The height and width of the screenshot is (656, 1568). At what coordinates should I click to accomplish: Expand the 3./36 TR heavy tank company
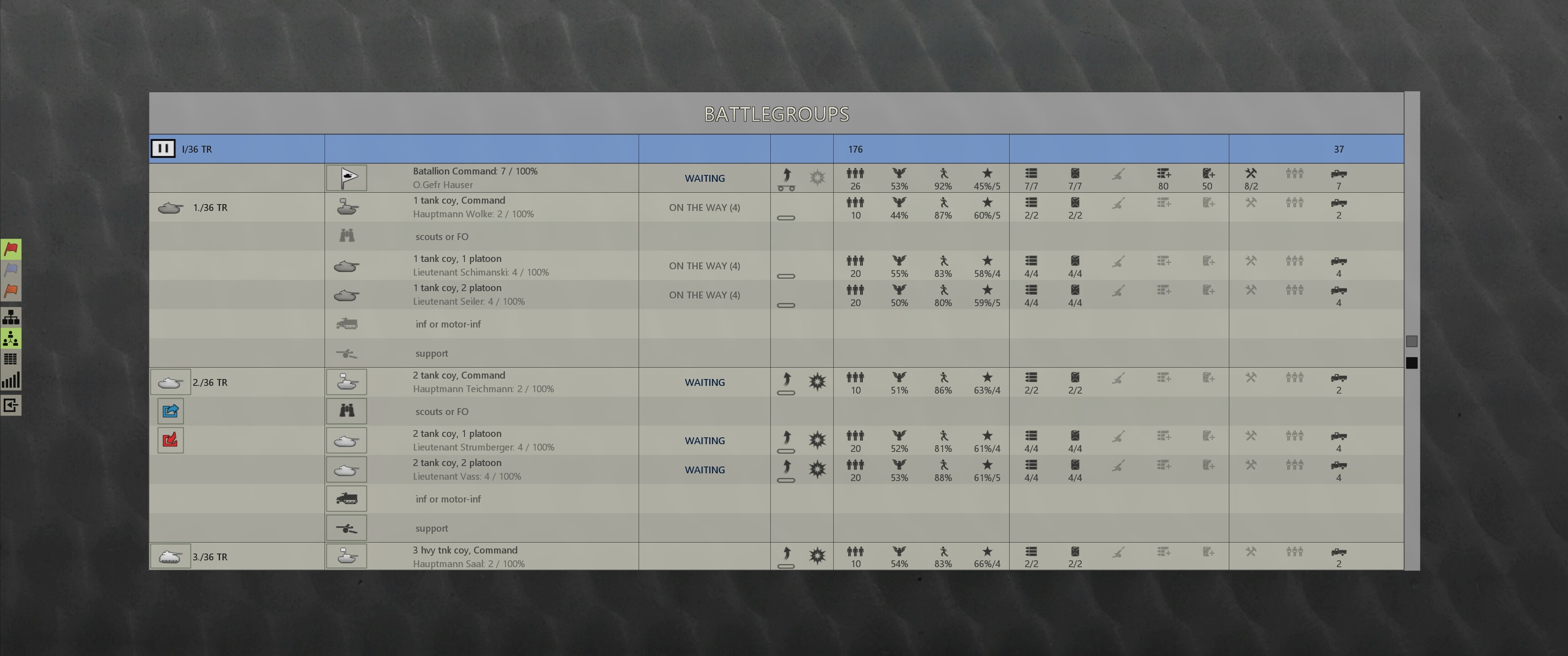[x=170, y=556]
